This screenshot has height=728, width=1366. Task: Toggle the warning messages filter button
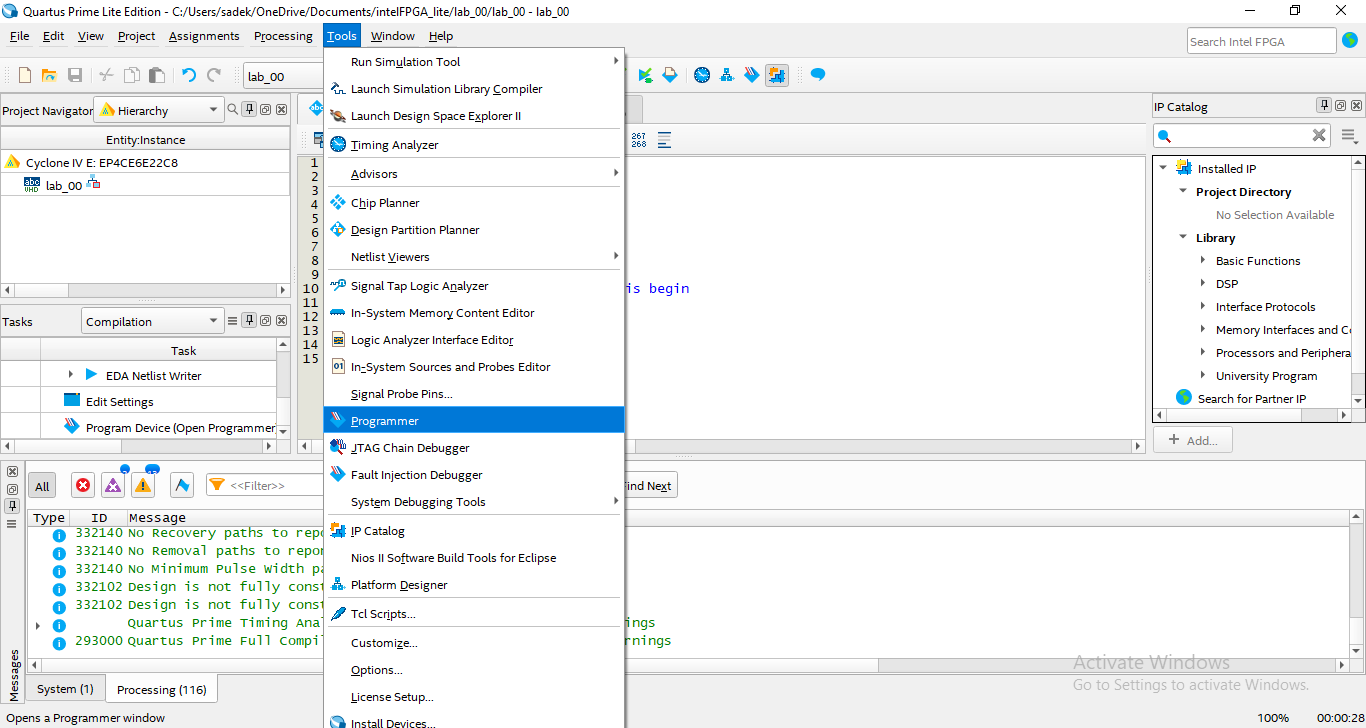(143, 485)
